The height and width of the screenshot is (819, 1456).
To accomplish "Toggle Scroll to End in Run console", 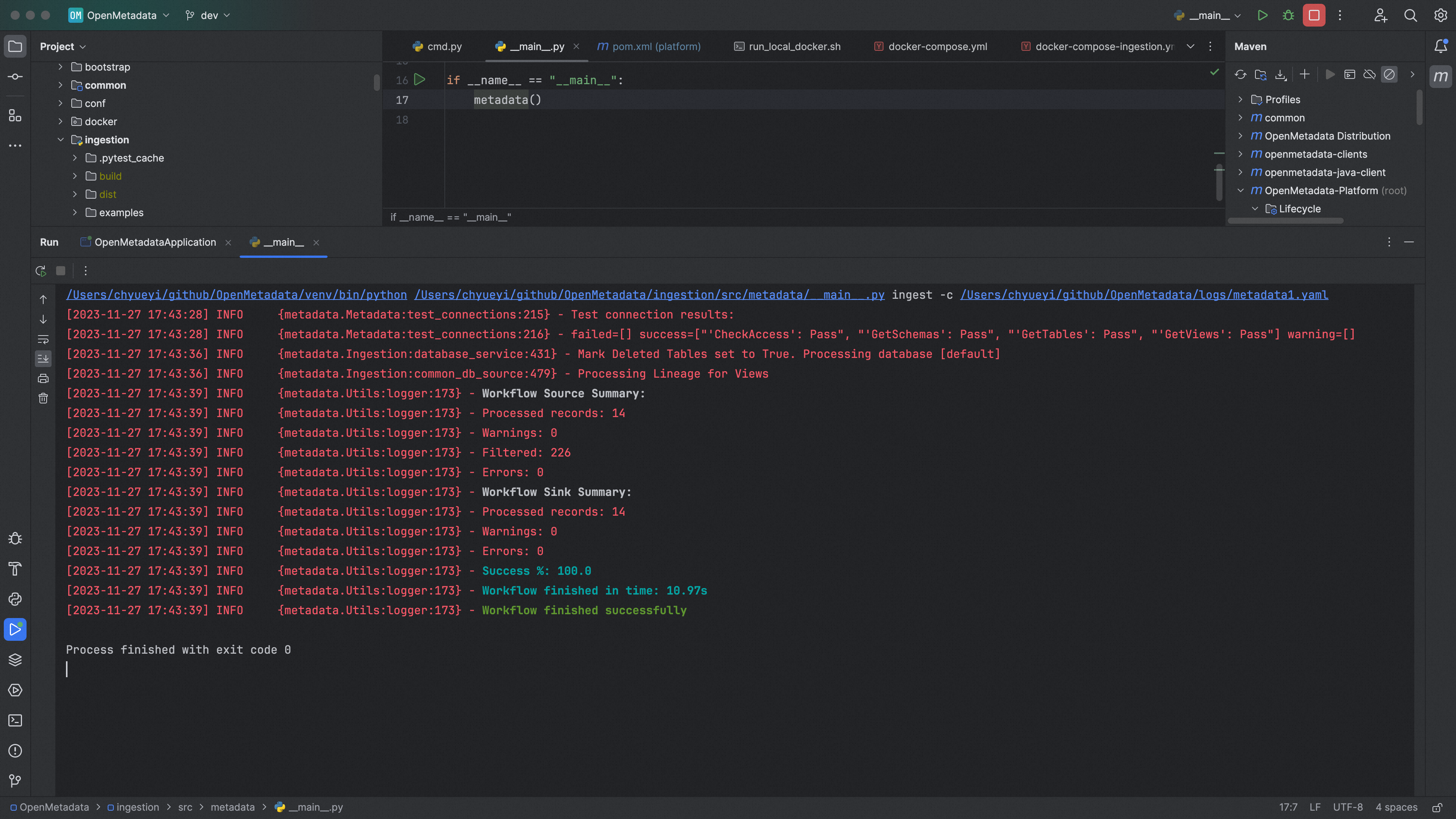I will pos(44,358).
